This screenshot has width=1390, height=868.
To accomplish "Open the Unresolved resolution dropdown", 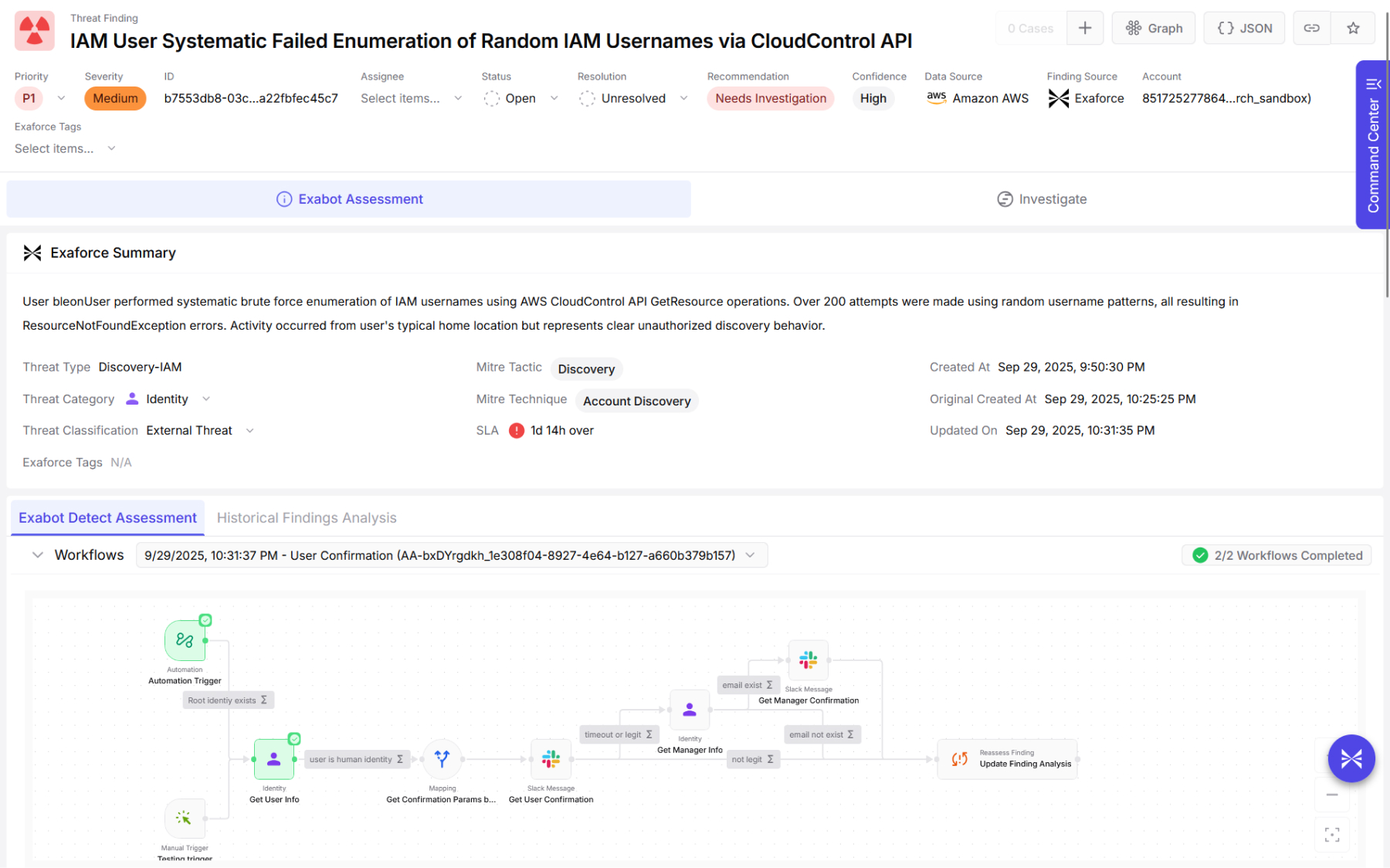I will [x=633, y=98].
